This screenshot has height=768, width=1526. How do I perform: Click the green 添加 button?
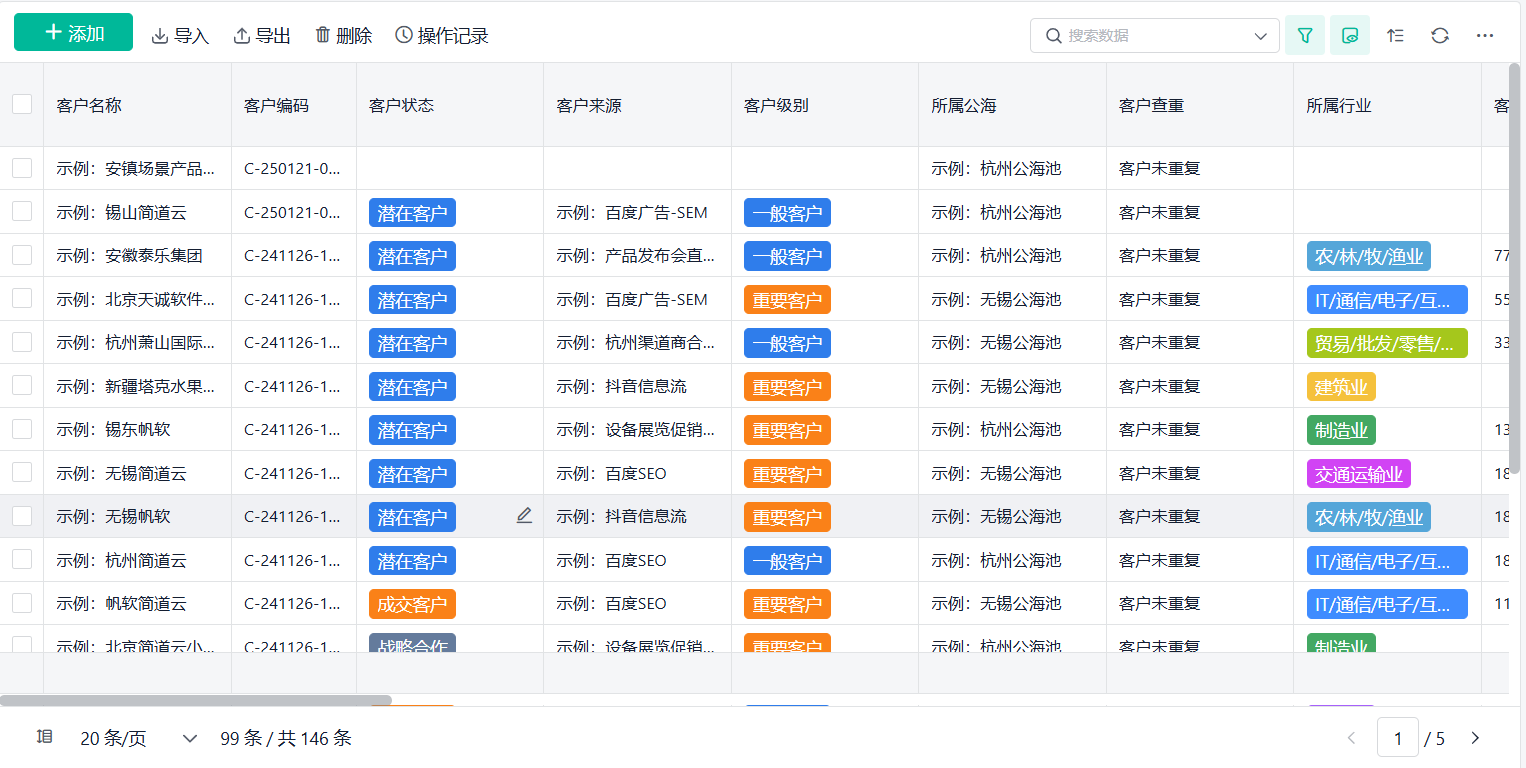pyautogui.click(x=73, y=32)
